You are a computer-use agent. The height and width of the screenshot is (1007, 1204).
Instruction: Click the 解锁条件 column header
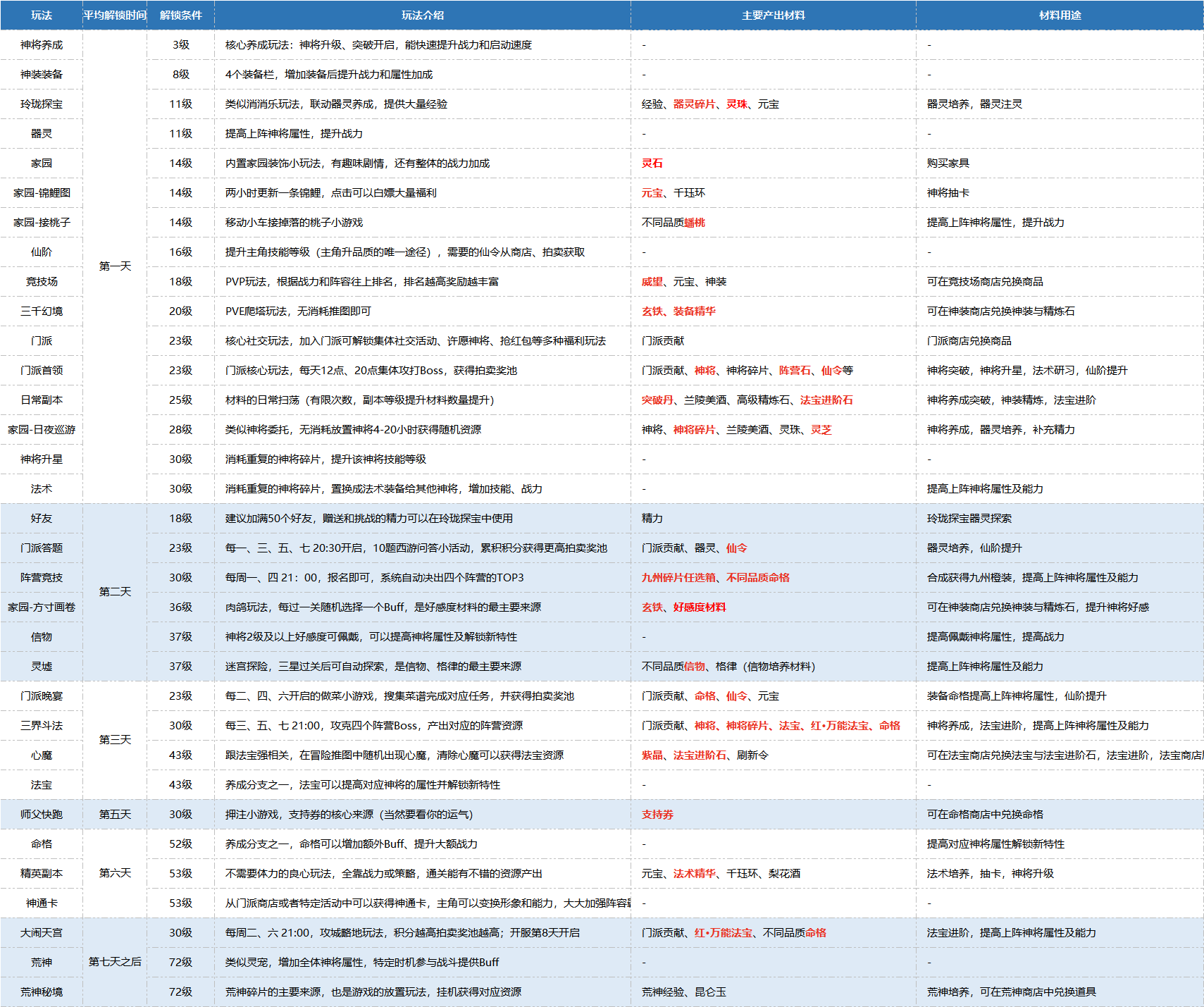point(181,15)
